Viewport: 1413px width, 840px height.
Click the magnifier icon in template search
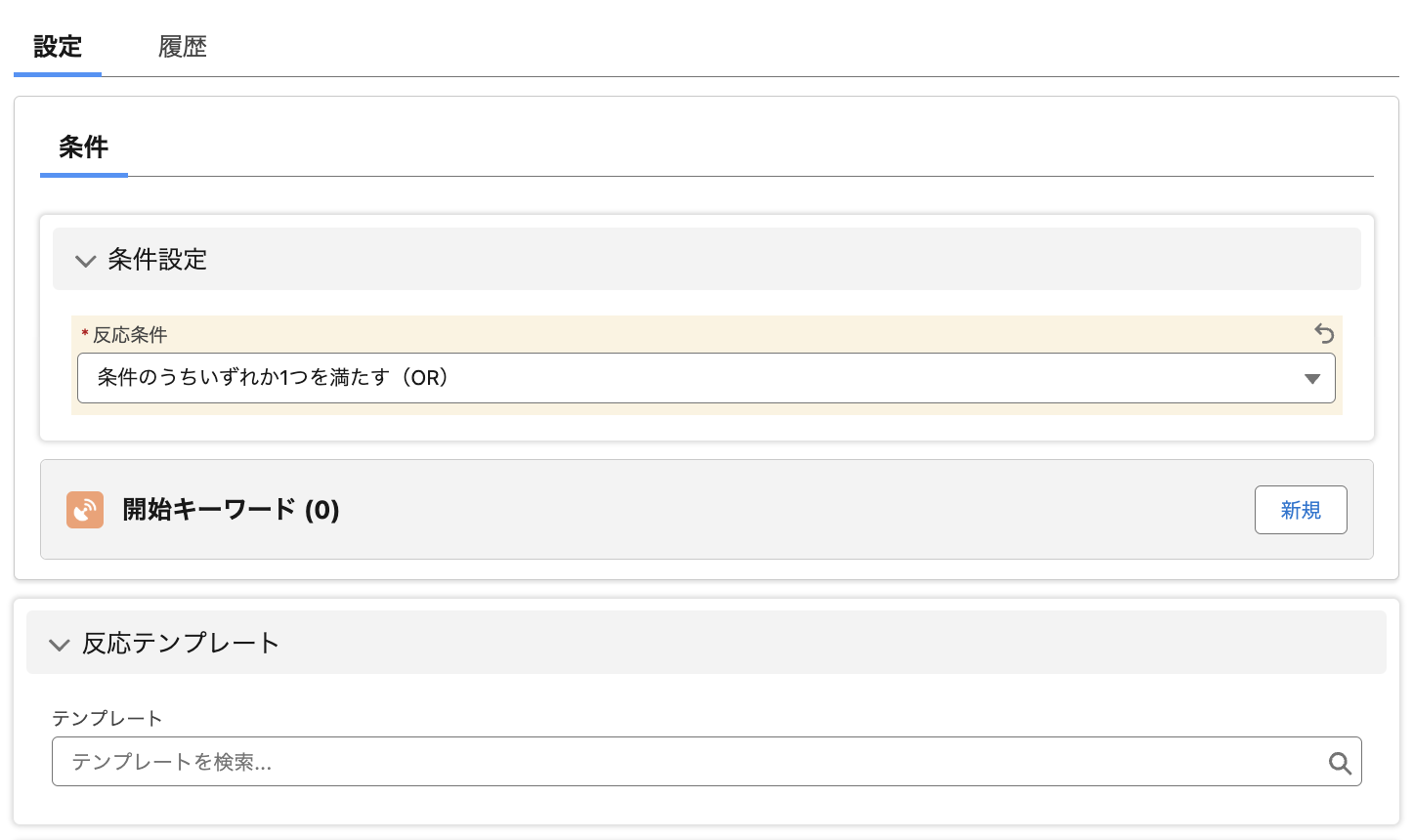point(1340,764)
